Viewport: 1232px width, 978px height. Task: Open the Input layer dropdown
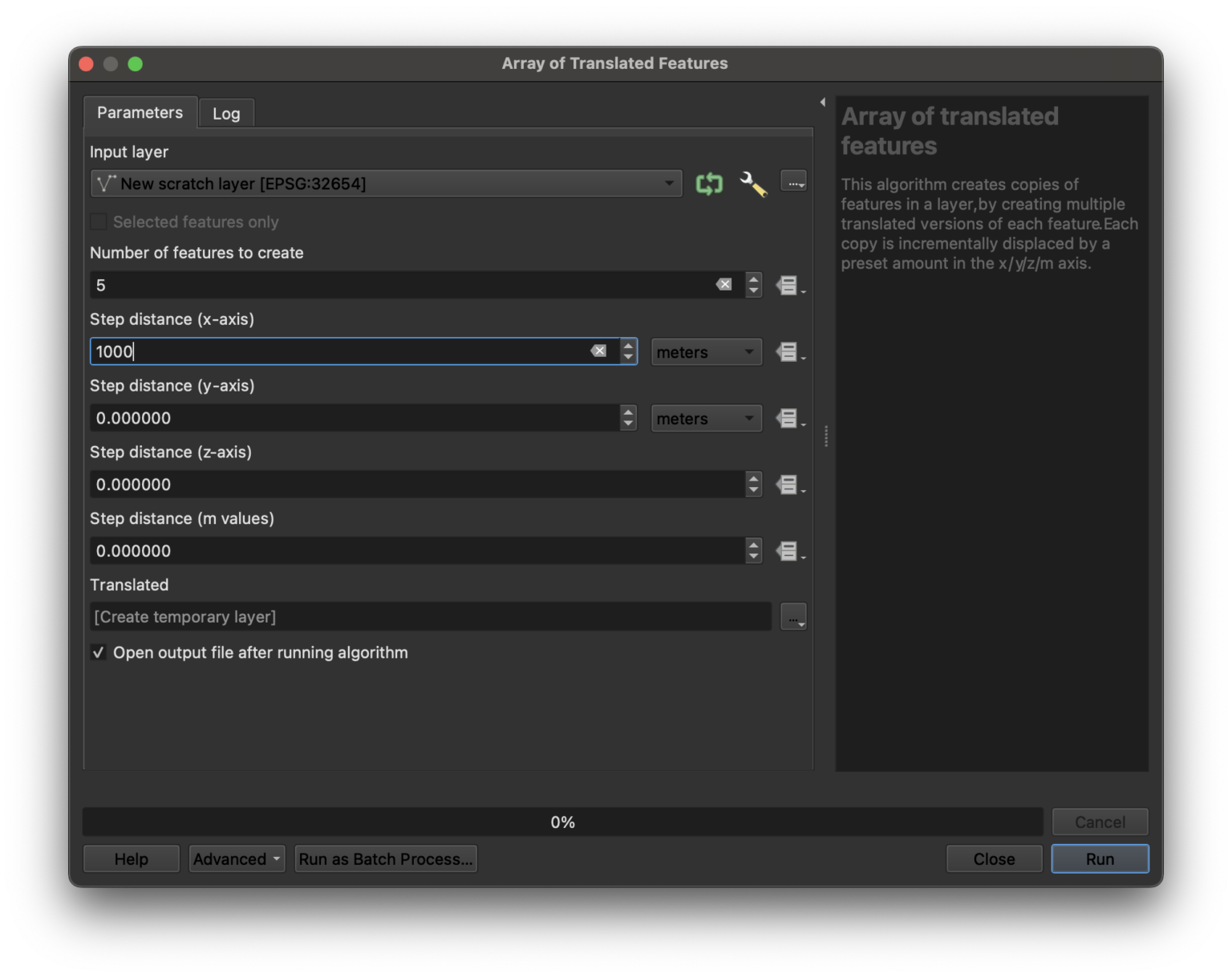coord(671,183)
